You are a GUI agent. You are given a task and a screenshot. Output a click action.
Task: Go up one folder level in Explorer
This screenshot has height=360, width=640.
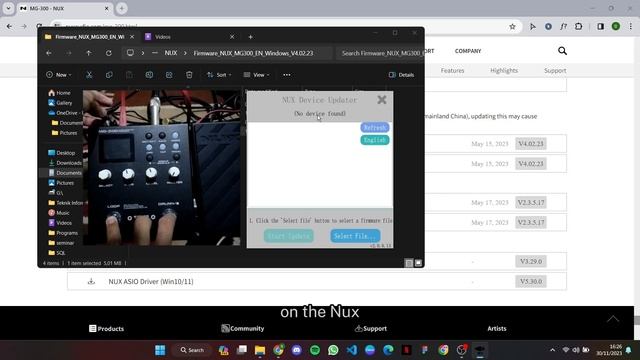(x=89, y=53)
